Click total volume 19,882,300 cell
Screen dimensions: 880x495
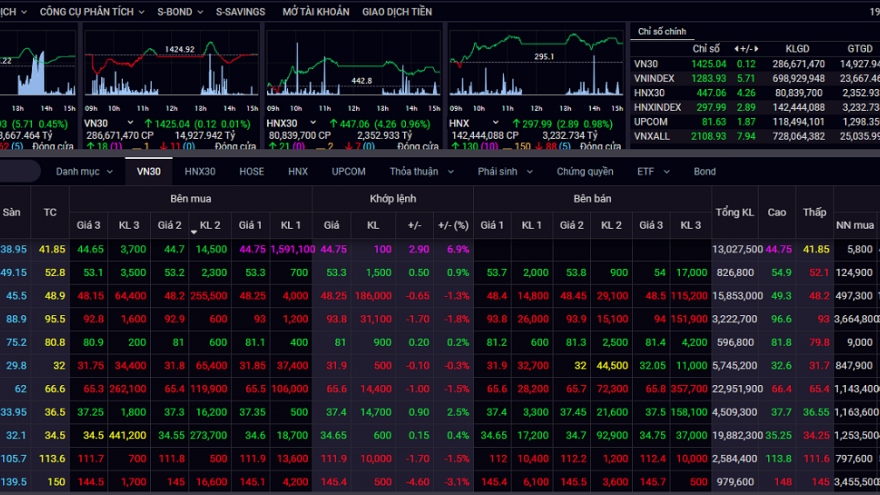(737, 436)
